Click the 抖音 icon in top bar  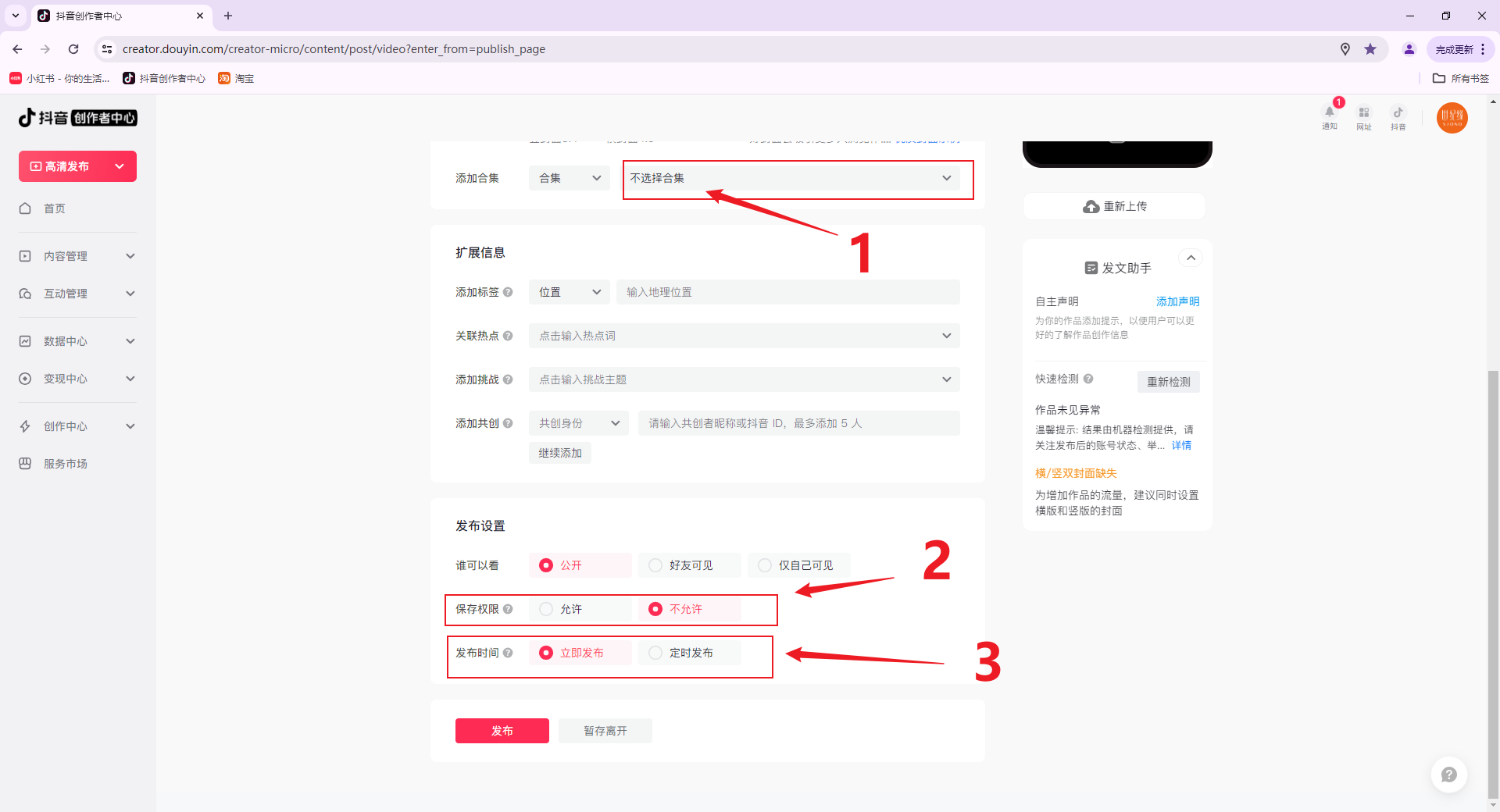click(1398, 113)
